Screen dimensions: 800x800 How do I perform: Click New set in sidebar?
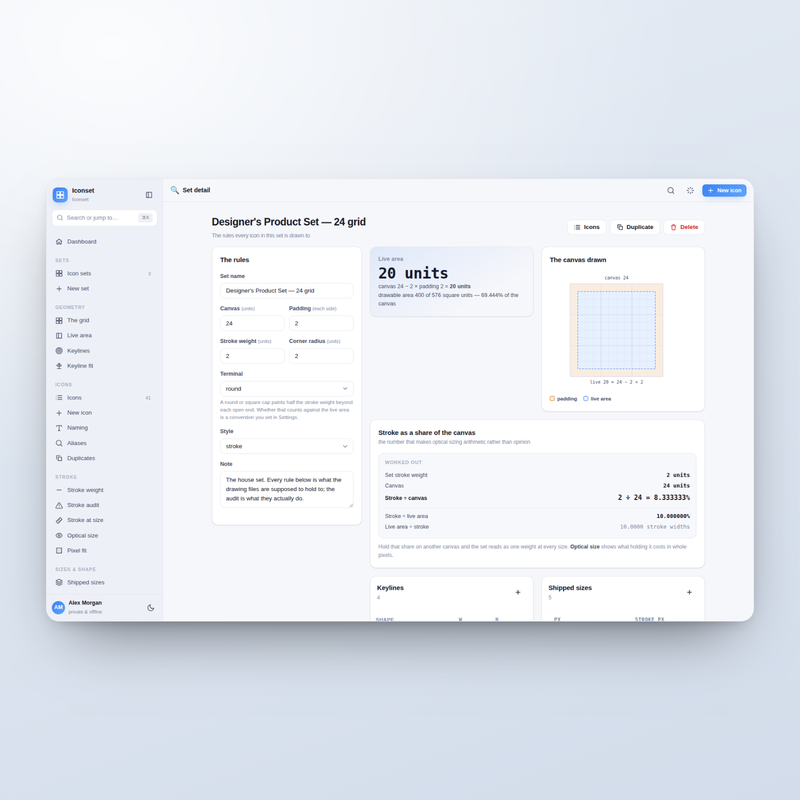pos(104,289)
